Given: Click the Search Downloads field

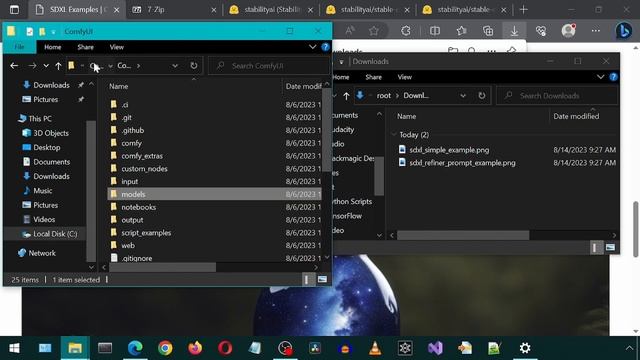Looking at the screenshot, I should 558,96.
